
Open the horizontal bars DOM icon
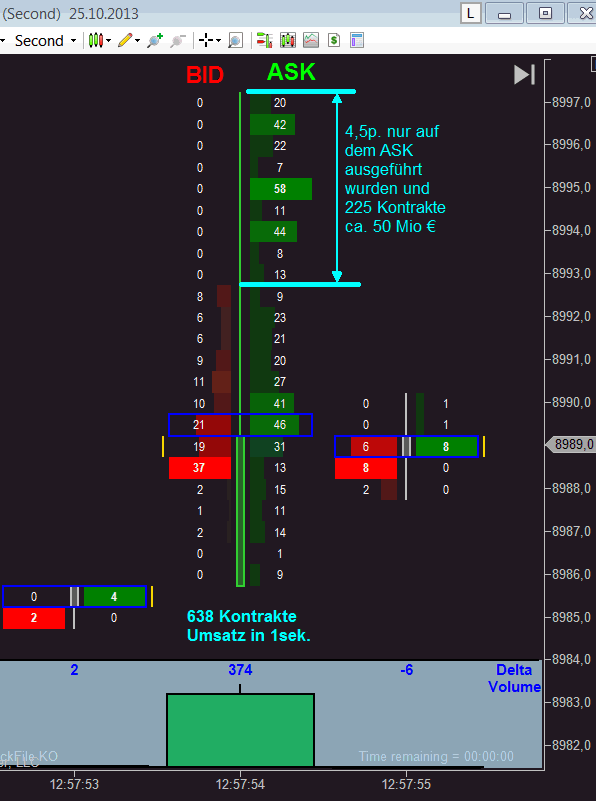[x=265, y=40]
